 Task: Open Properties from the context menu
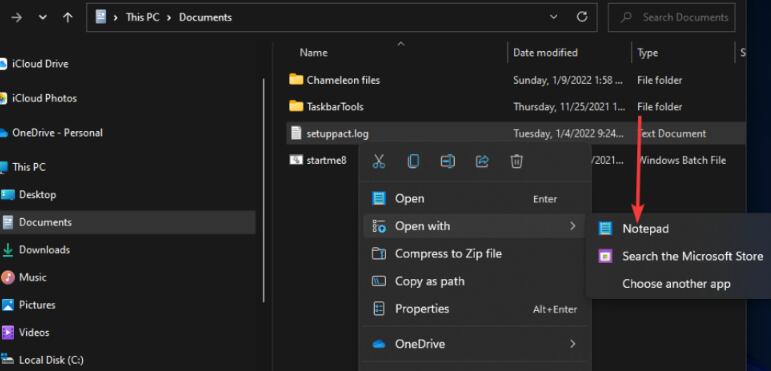[476, 309]
